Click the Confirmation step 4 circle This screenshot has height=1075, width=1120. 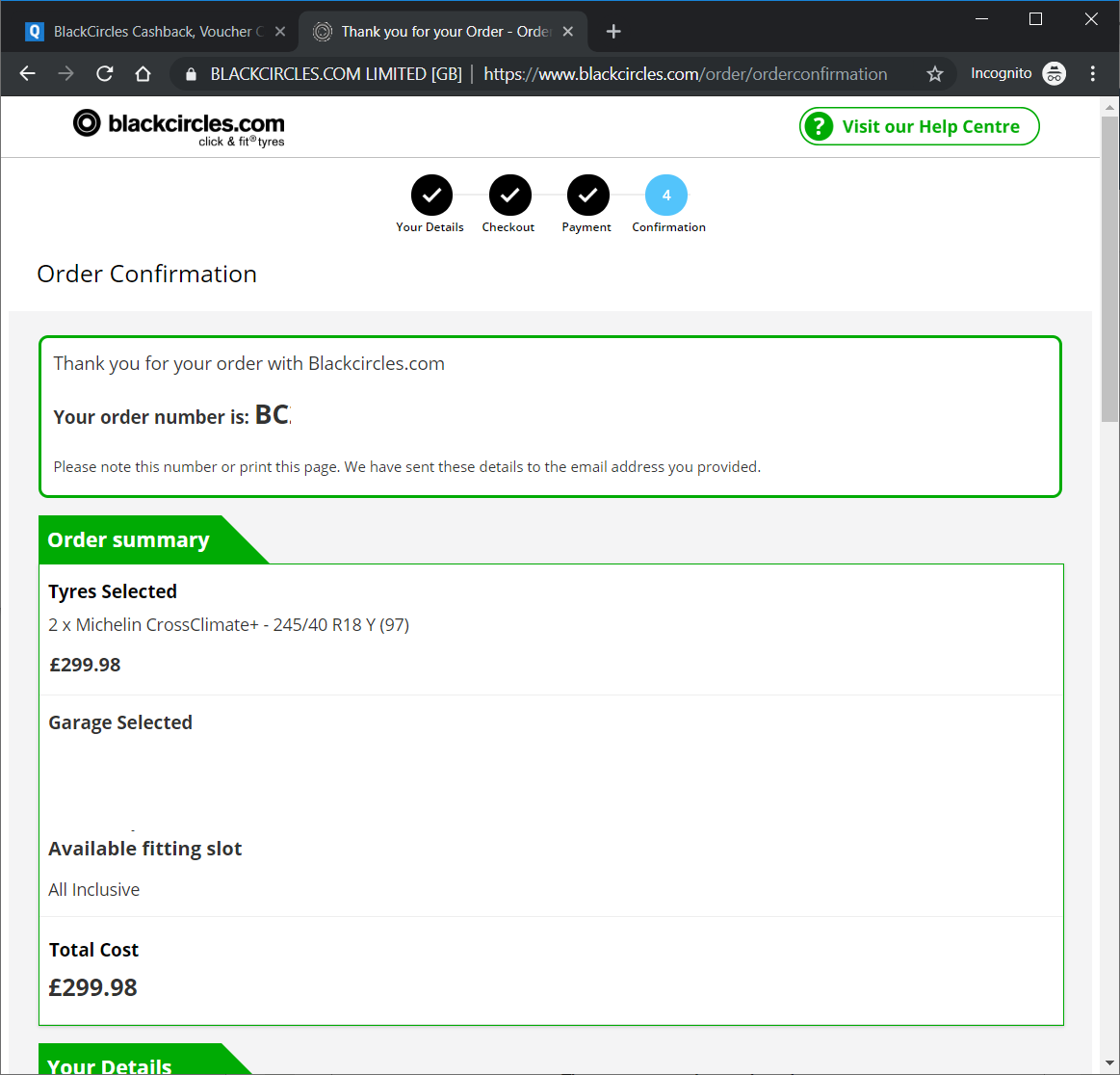[x=666, y=195]
